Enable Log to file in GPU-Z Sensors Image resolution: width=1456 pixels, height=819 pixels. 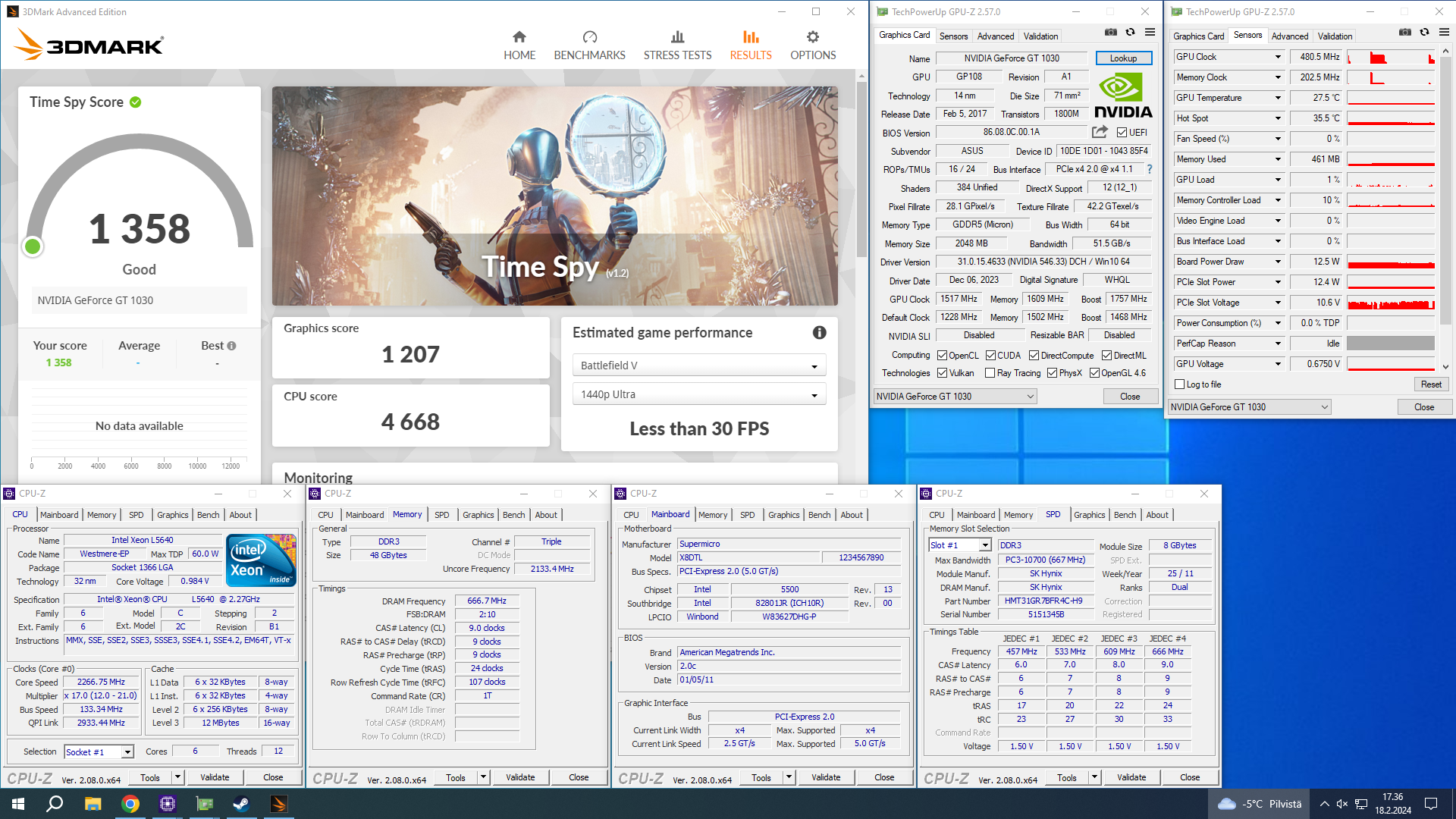pos(1179,384)
